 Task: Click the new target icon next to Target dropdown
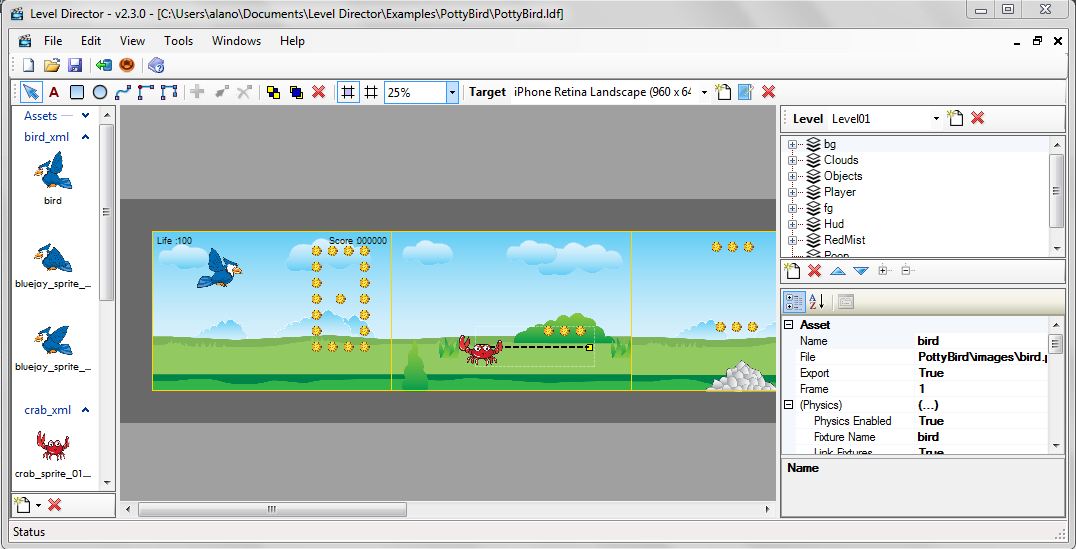click(x=723, y=92)
